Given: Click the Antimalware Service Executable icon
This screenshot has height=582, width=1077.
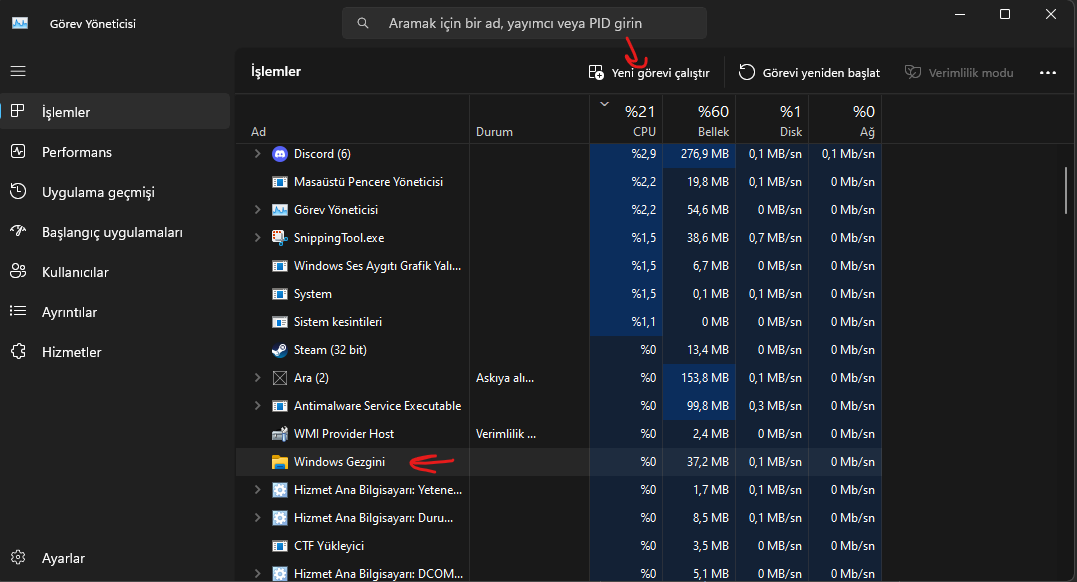Looking at the screenshot, I should tap(280, 406).
